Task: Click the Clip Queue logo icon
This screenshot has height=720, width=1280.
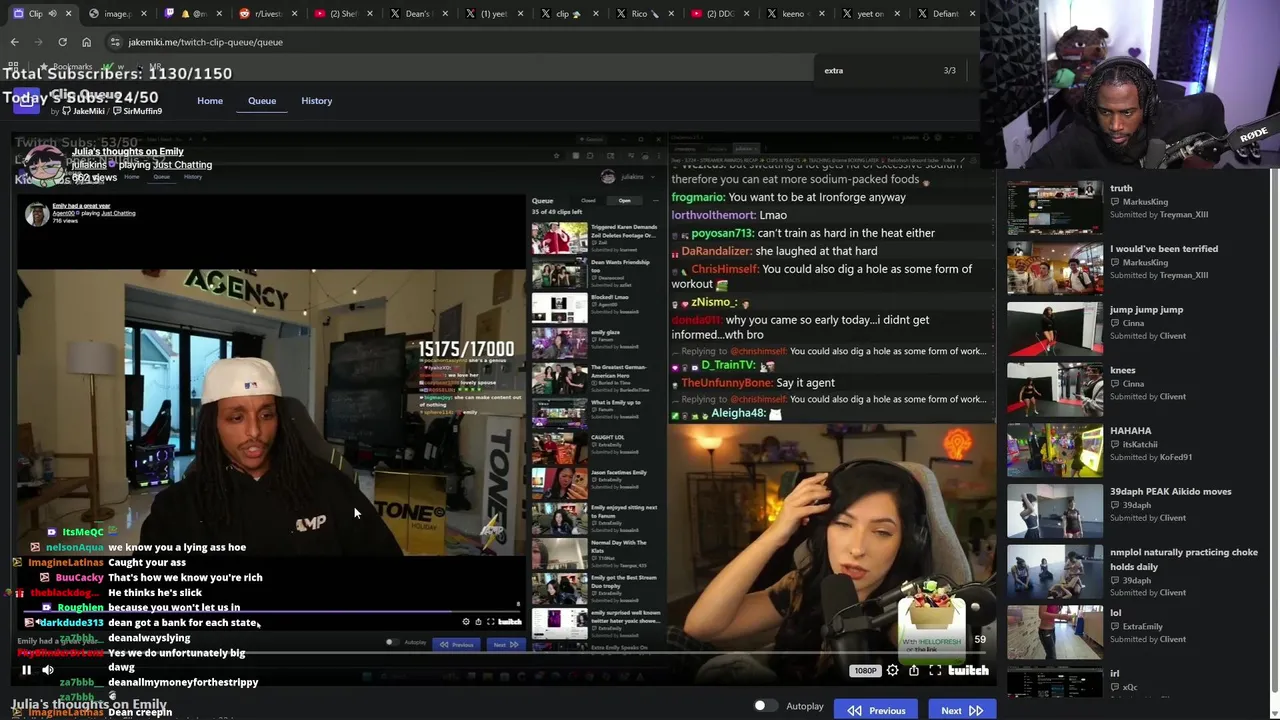Action: click(27, 101)
